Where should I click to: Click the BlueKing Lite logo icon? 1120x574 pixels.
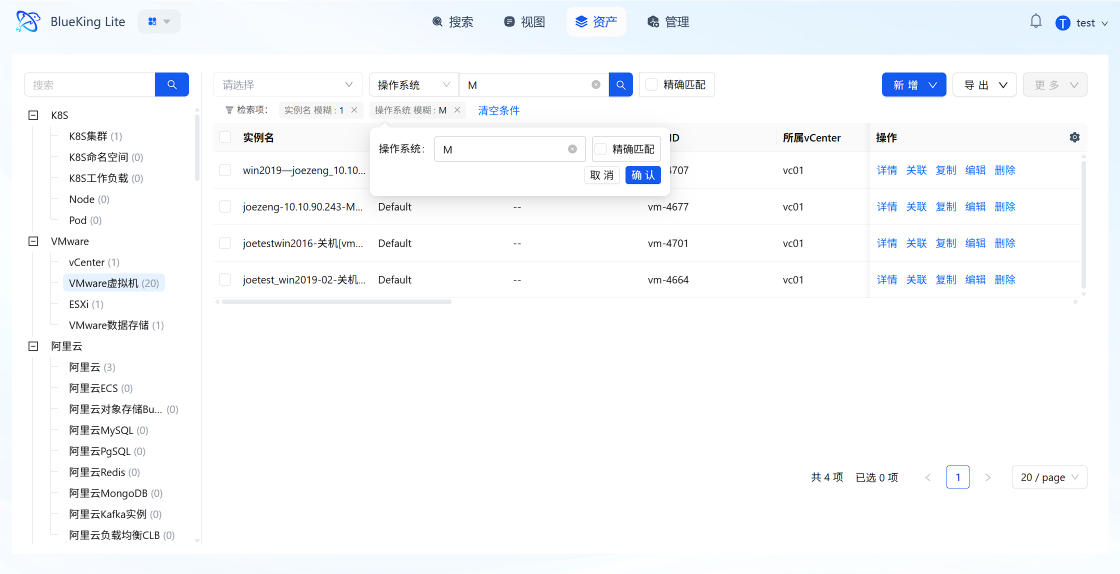(29, 22)
